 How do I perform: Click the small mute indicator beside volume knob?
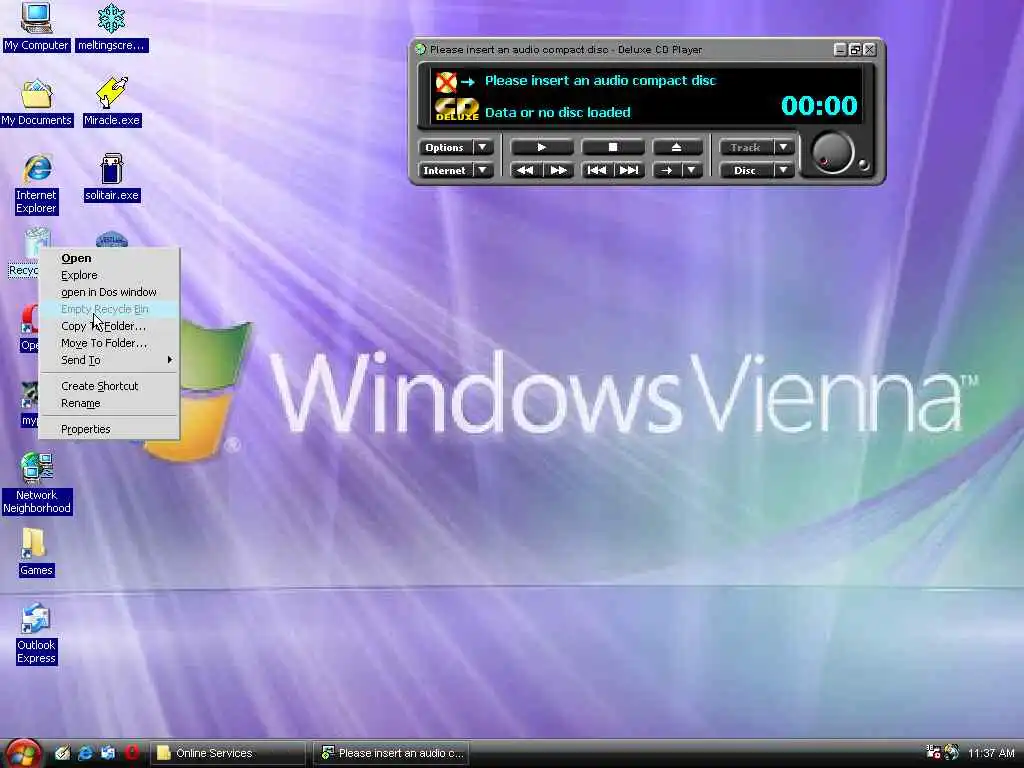(x=863, y=165)
